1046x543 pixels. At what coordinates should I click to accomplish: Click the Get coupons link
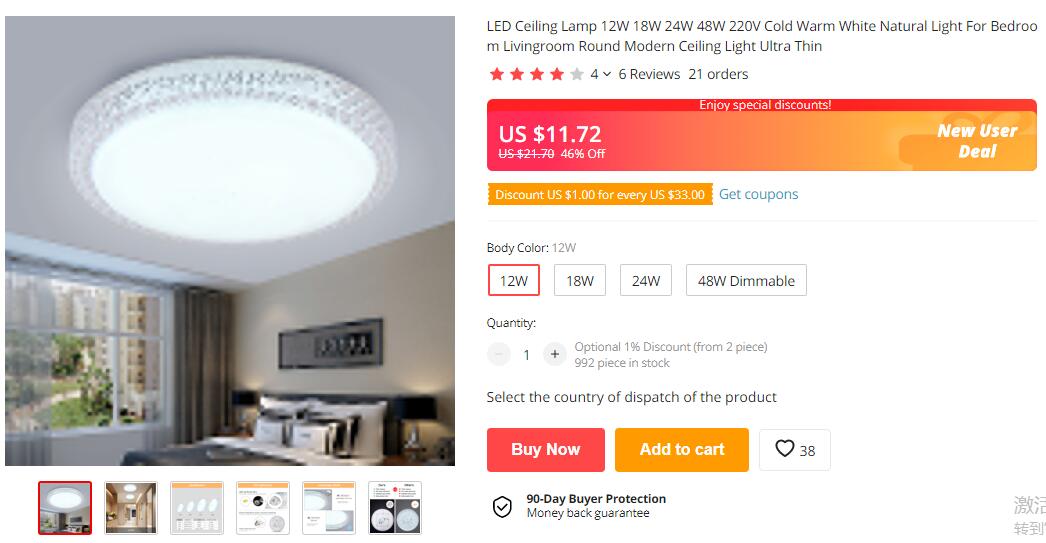(758, 194)
